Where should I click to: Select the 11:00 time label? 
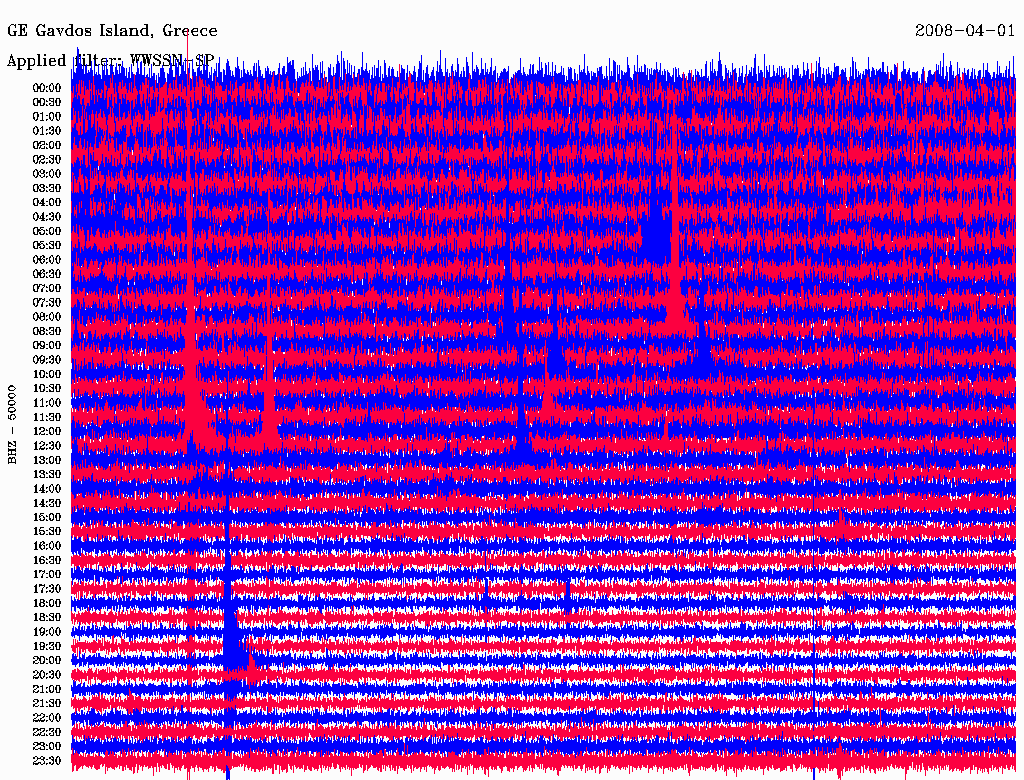[47, 403]
